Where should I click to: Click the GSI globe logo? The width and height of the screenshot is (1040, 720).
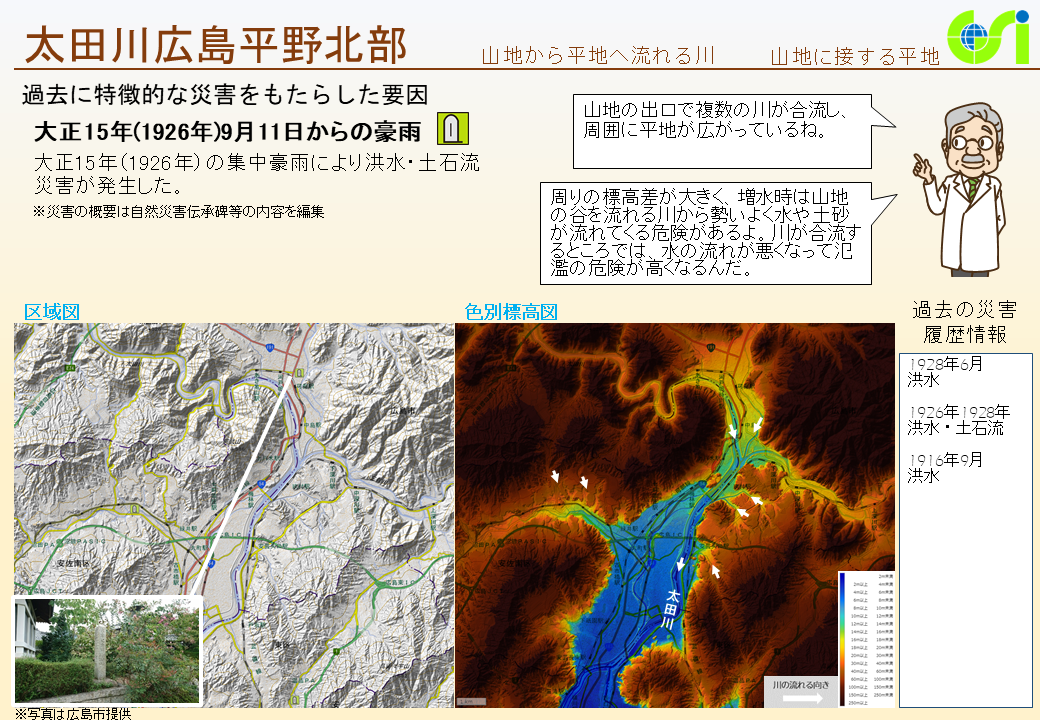[x=988, y=36]
